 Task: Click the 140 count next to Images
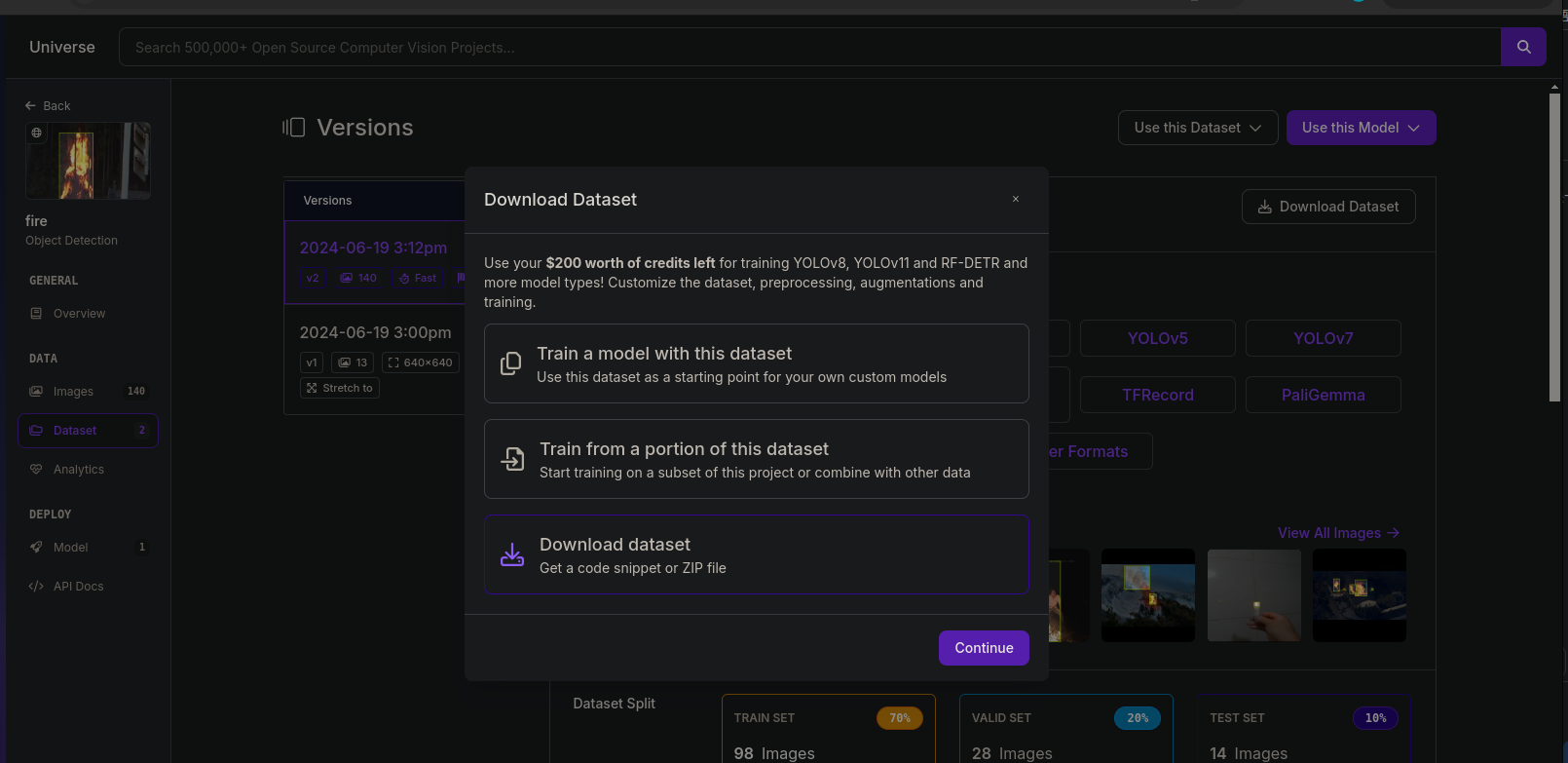136,392
